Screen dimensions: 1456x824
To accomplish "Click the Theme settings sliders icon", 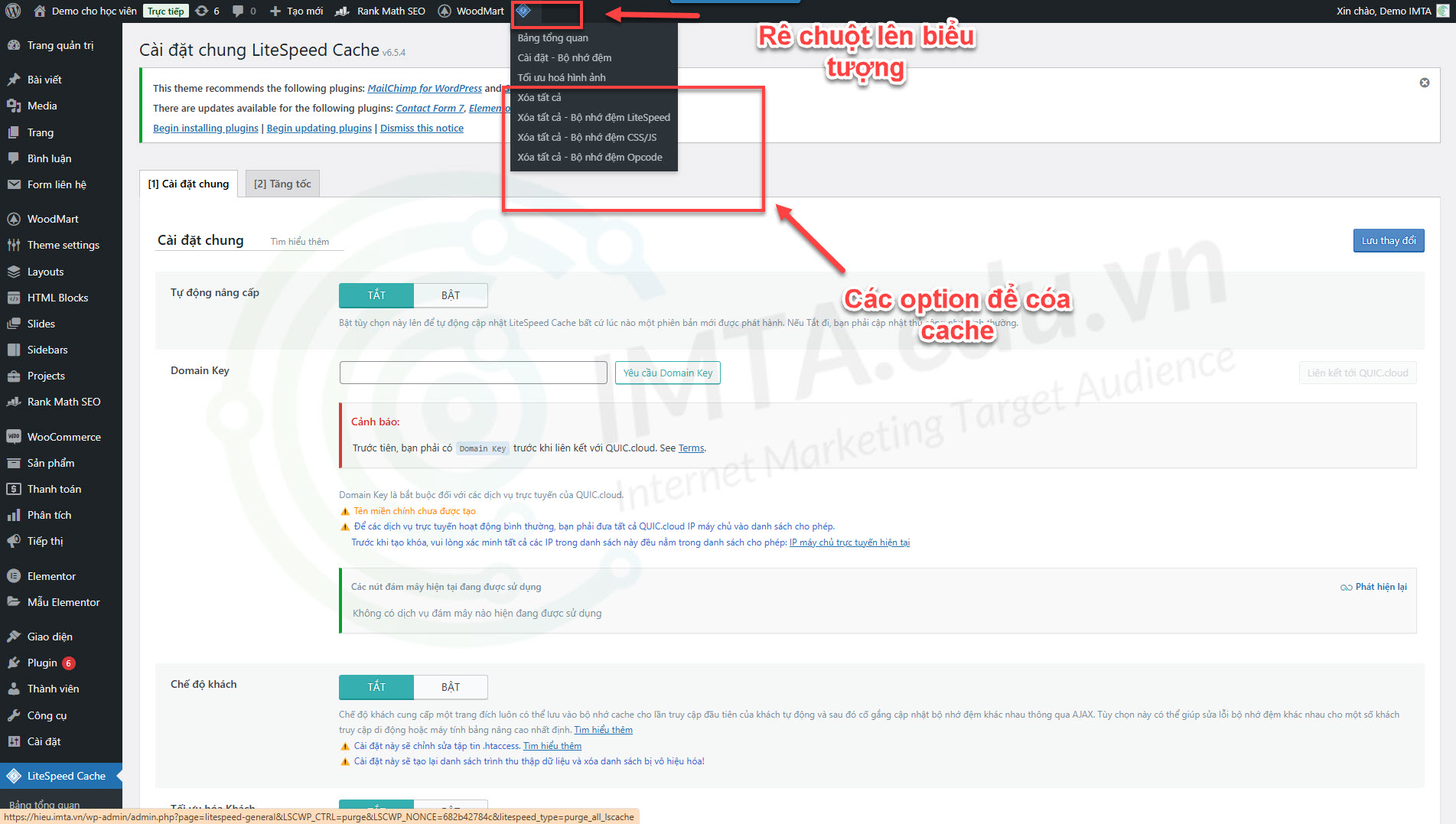I will pos(14,245).
